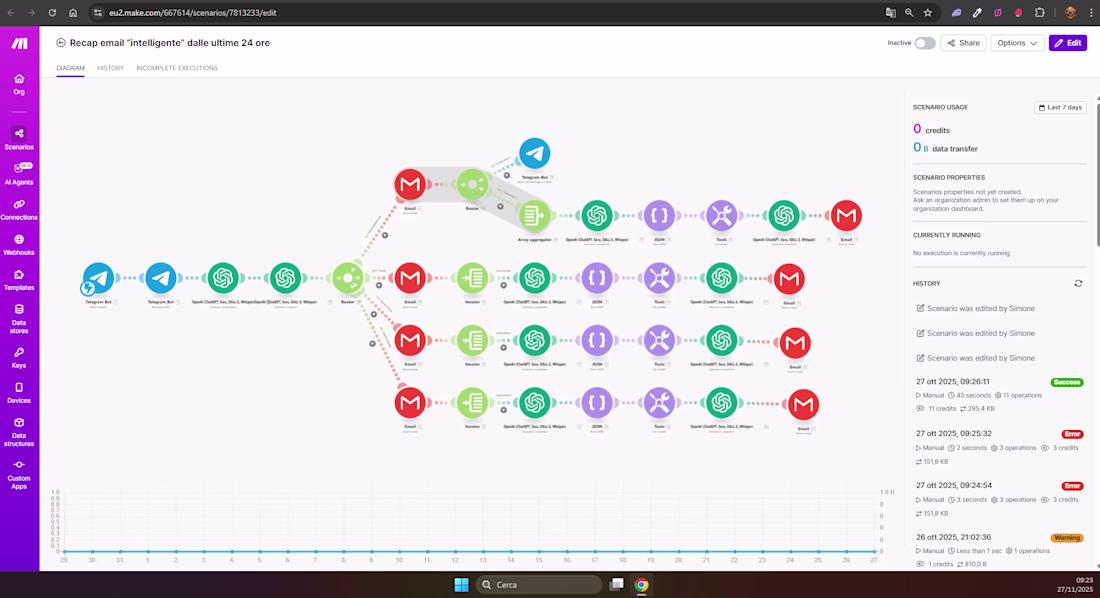Bookmark this page with the star icon
The height and width of the screenshot is (598, 1100).
(x=927, y=13)
